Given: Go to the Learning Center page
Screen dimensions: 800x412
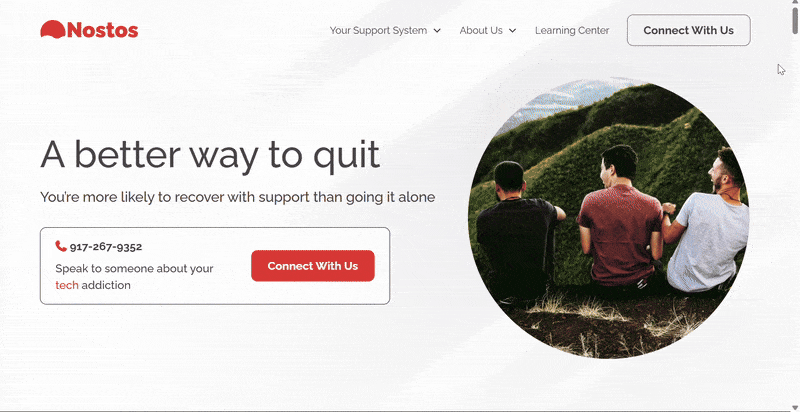Looking at the screenshot, I should tap(572, 30).
